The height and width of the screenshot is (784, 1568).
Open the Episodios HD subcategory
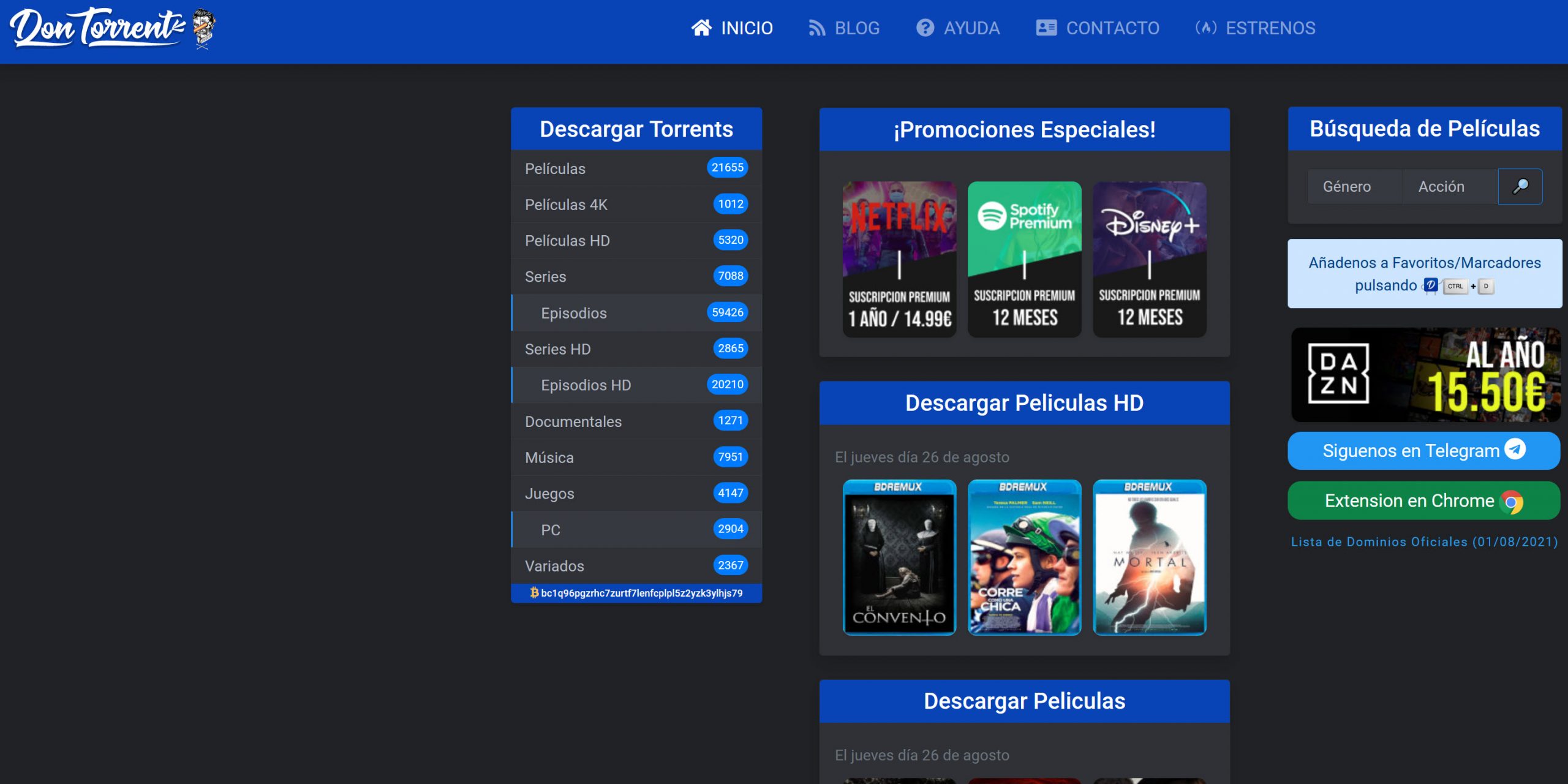pos(636,385)
